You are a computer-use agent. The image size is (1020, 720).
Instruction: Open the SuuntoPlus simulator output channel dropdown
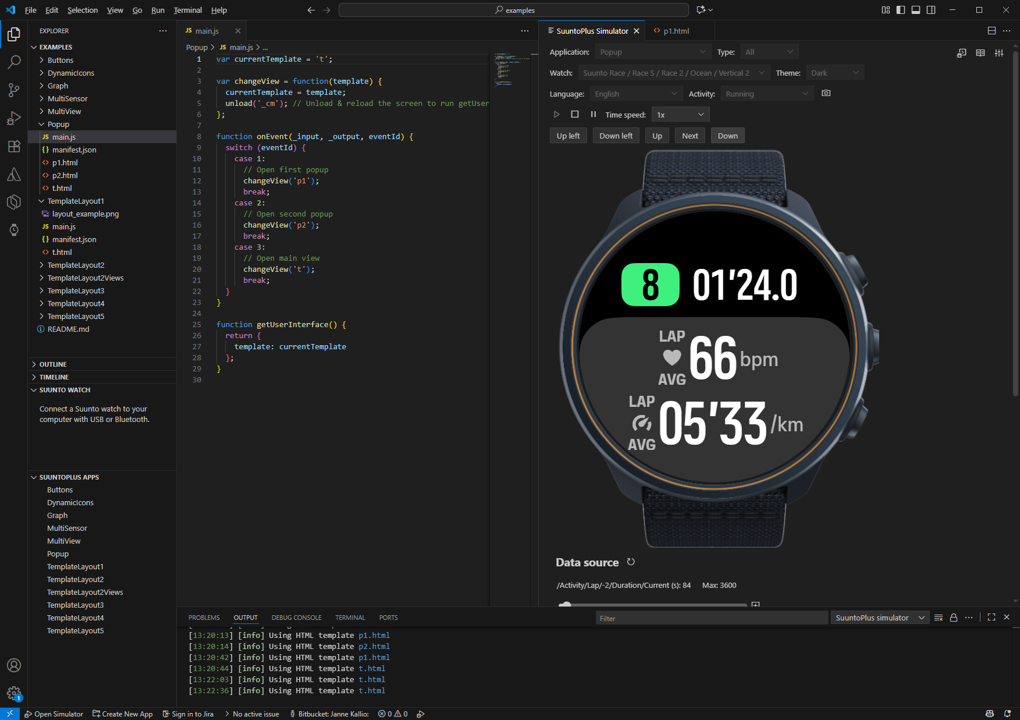pos(880,618)
